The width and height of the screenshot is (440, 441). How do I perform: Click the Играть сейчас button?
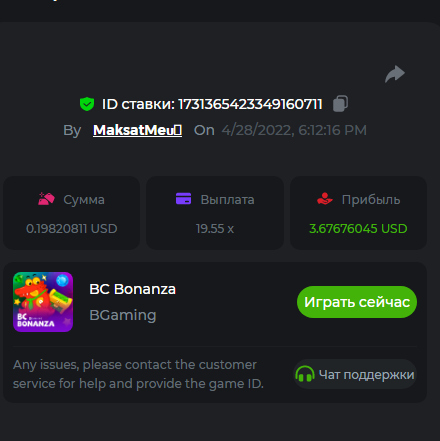(x=357, y=302)
